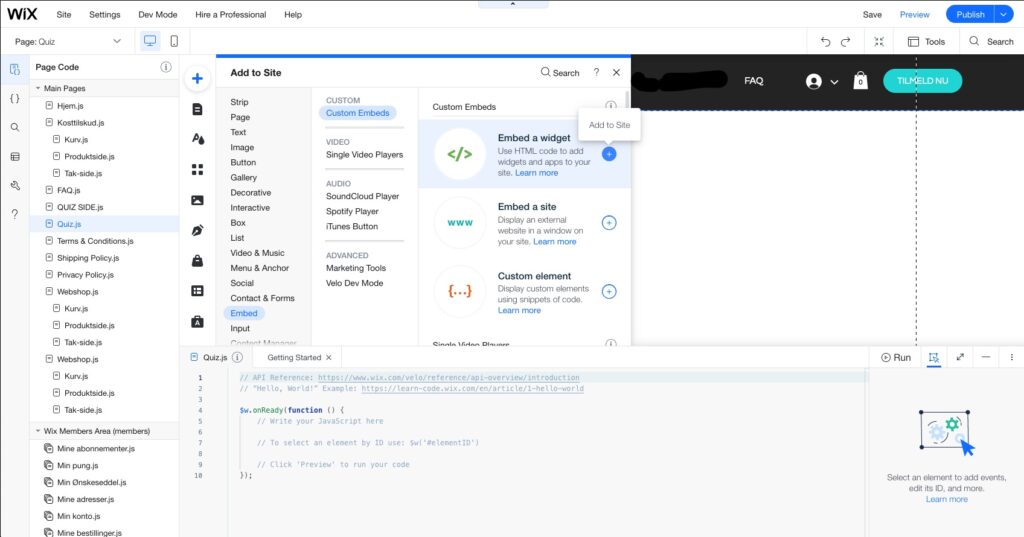Viewport: 1024px width, 537px height.
Task: Open the Add Apps grid icon
Action: [x=197, y=169]
